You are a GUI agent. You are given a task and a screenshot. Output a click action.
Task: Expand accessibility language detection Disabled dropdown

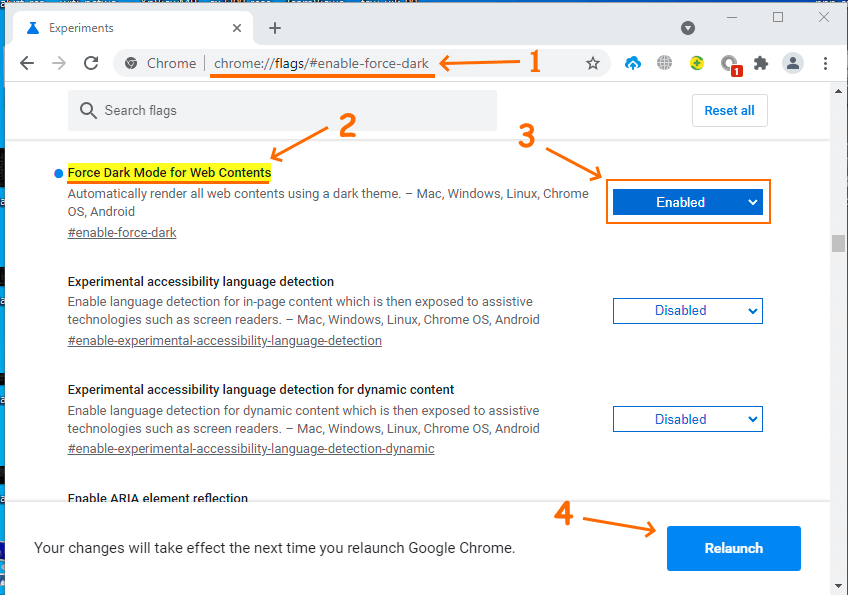click(x=687, y=310)
